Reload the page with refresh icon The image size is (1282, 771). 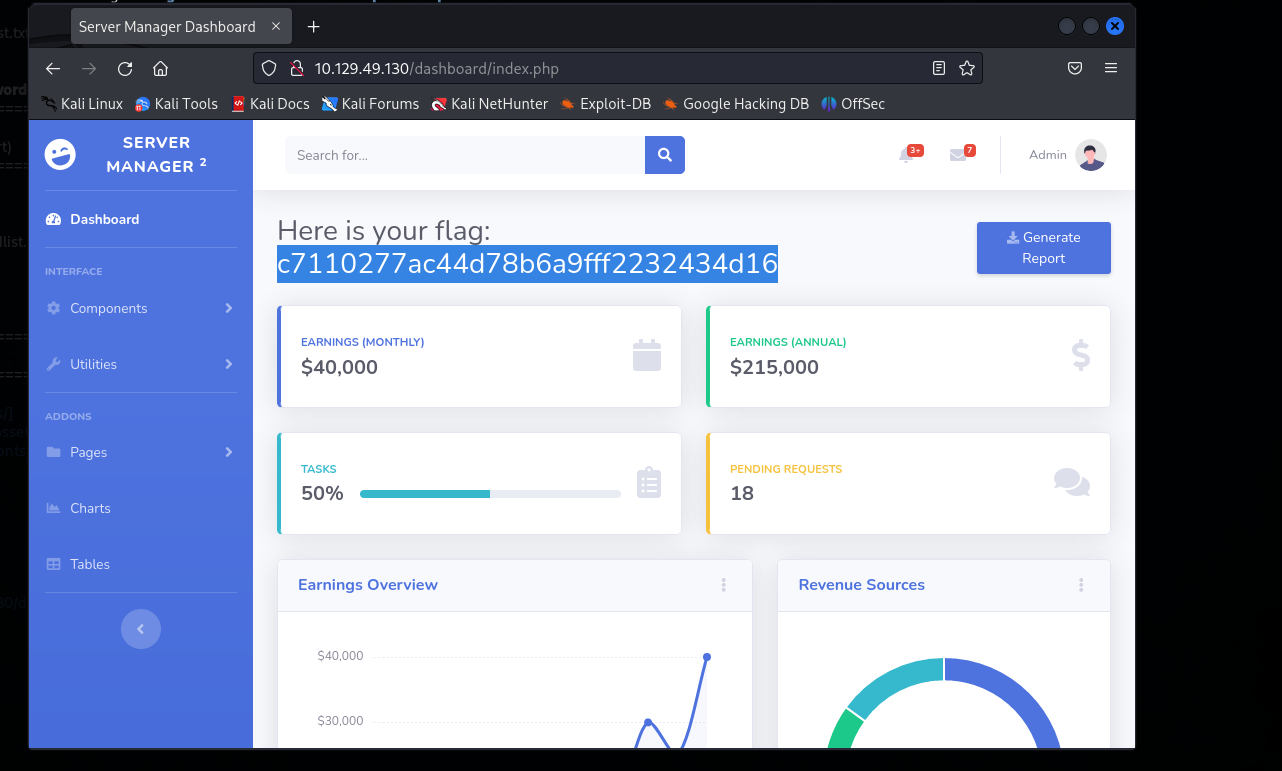[125, 69]
